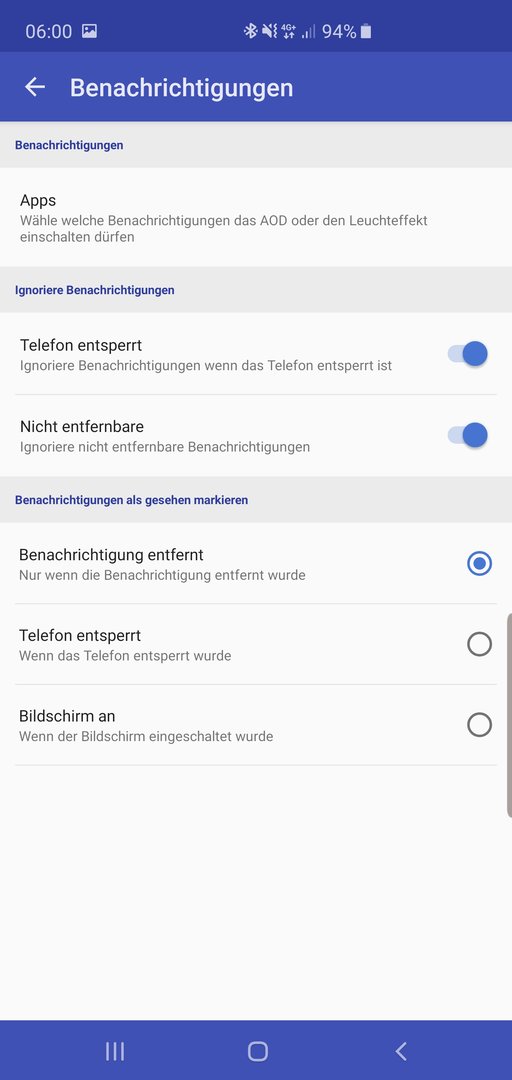512x1080 pixels.
Task: Select the Benachrichtigung entfernt radio button
Action: point(479,563)
